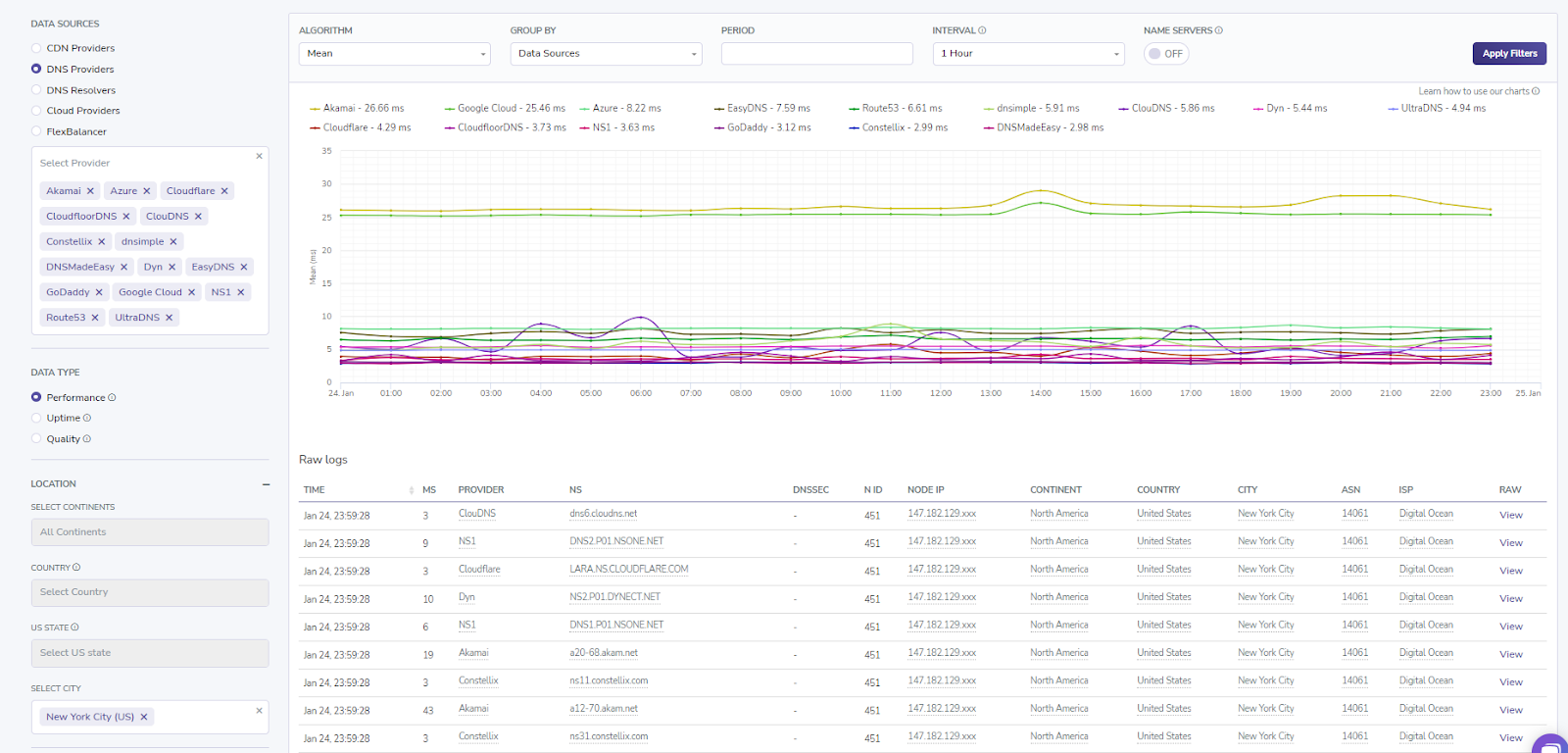This screenshot has height=753, width=1568.
Task: Remove New York City (US) tag
Action: pos(144,717)
